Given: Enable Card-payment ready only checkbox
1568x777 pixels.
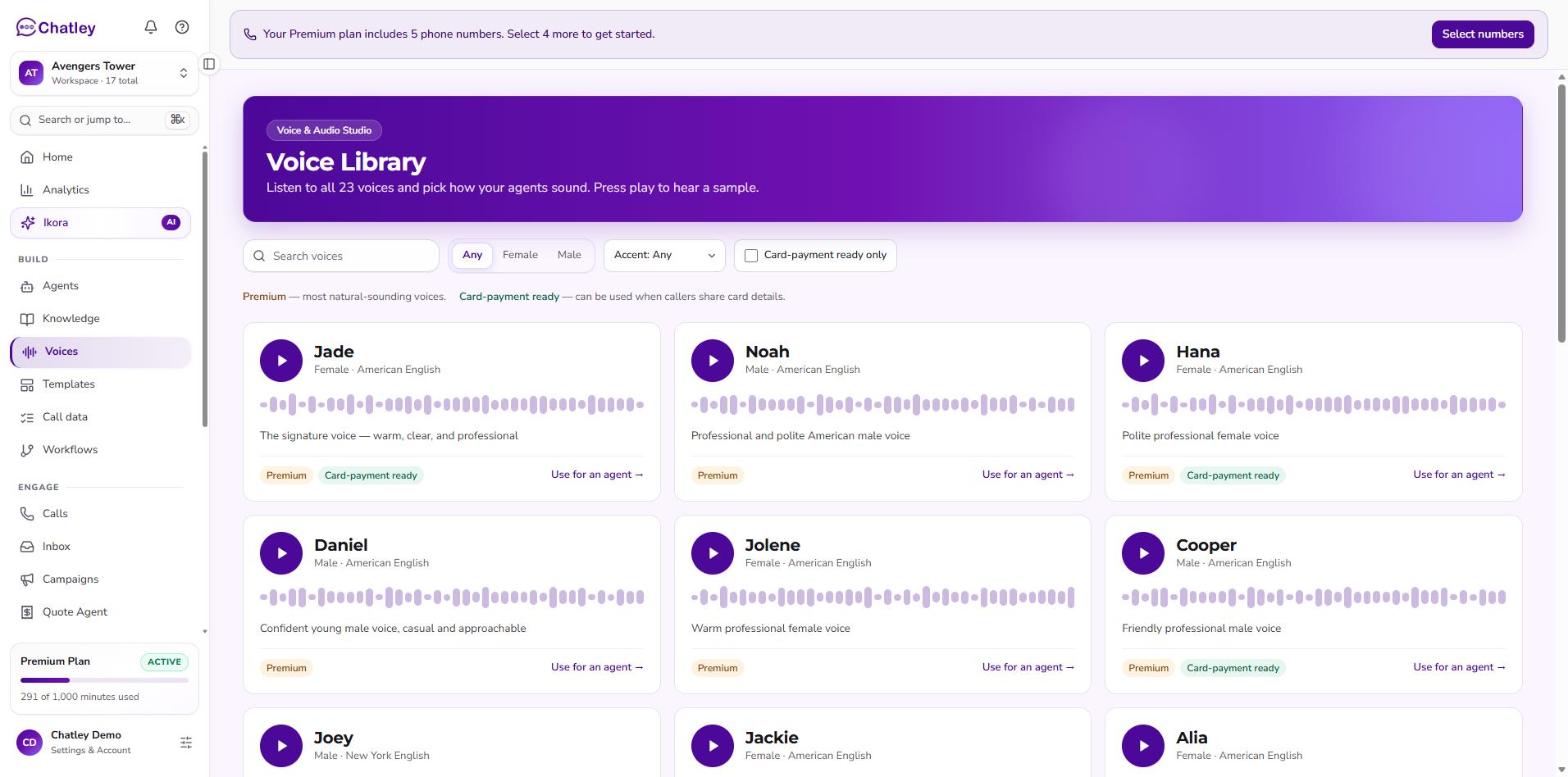Looking at the screenshot, I should click(x=751, y=256).
